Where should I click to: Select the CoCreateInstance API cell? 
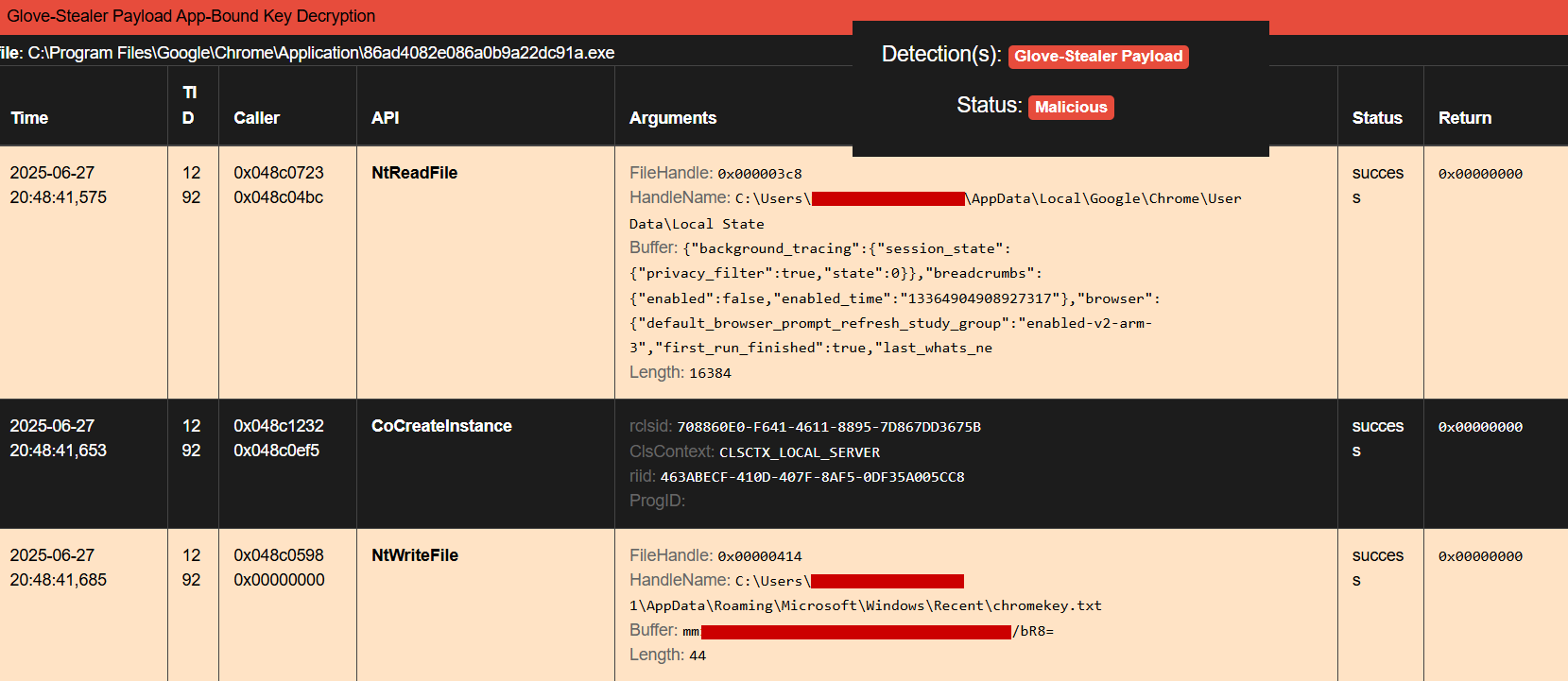click(441, 426)
